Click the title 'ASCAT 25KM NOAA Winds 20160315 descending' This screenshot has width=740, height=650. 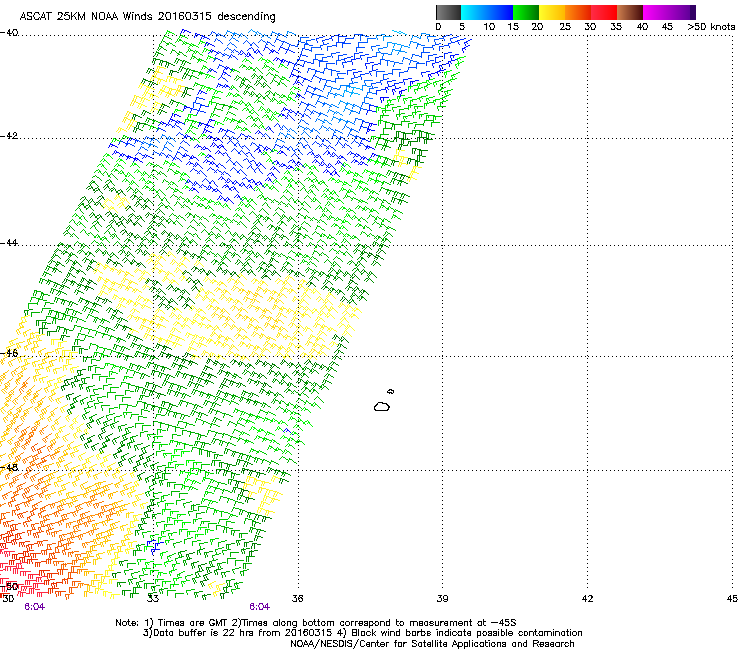pyautogui.click(x=147, y=16)
